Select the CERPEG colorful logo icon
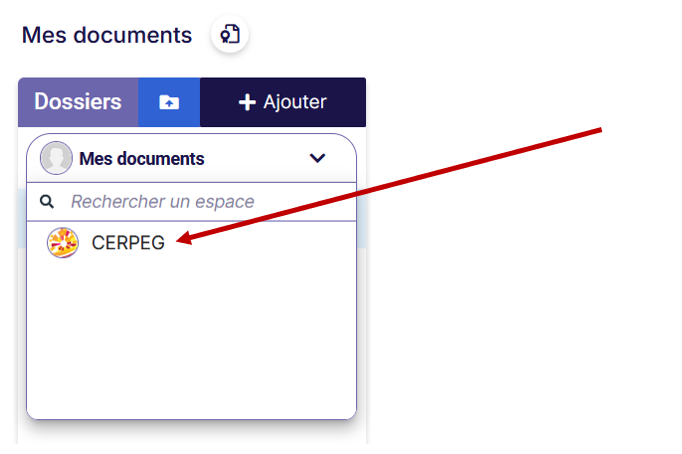The width and height of the screenshot is (682, 454). point(63,242)
